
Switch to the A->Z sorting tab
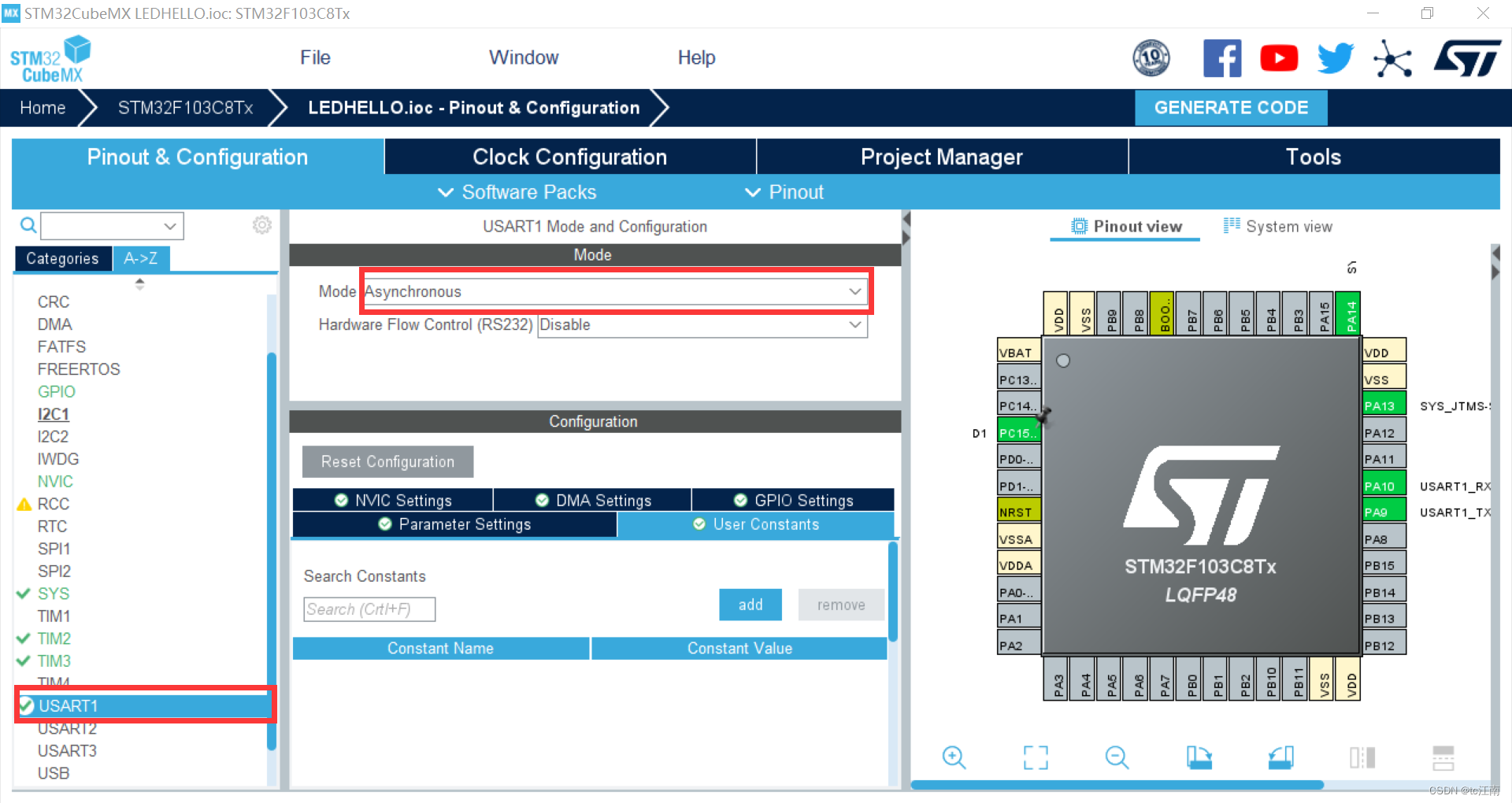click(141, 258)
